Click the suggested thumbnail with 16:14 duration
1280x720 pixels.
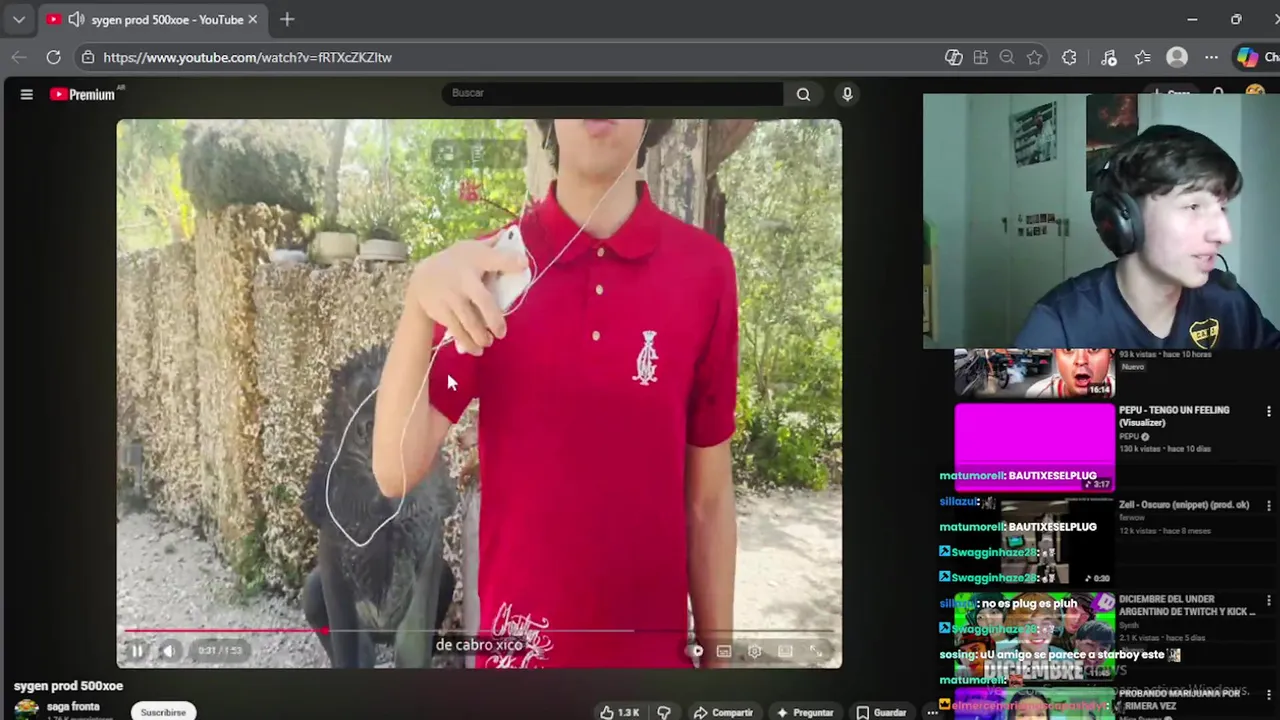tap(1034, 373)
